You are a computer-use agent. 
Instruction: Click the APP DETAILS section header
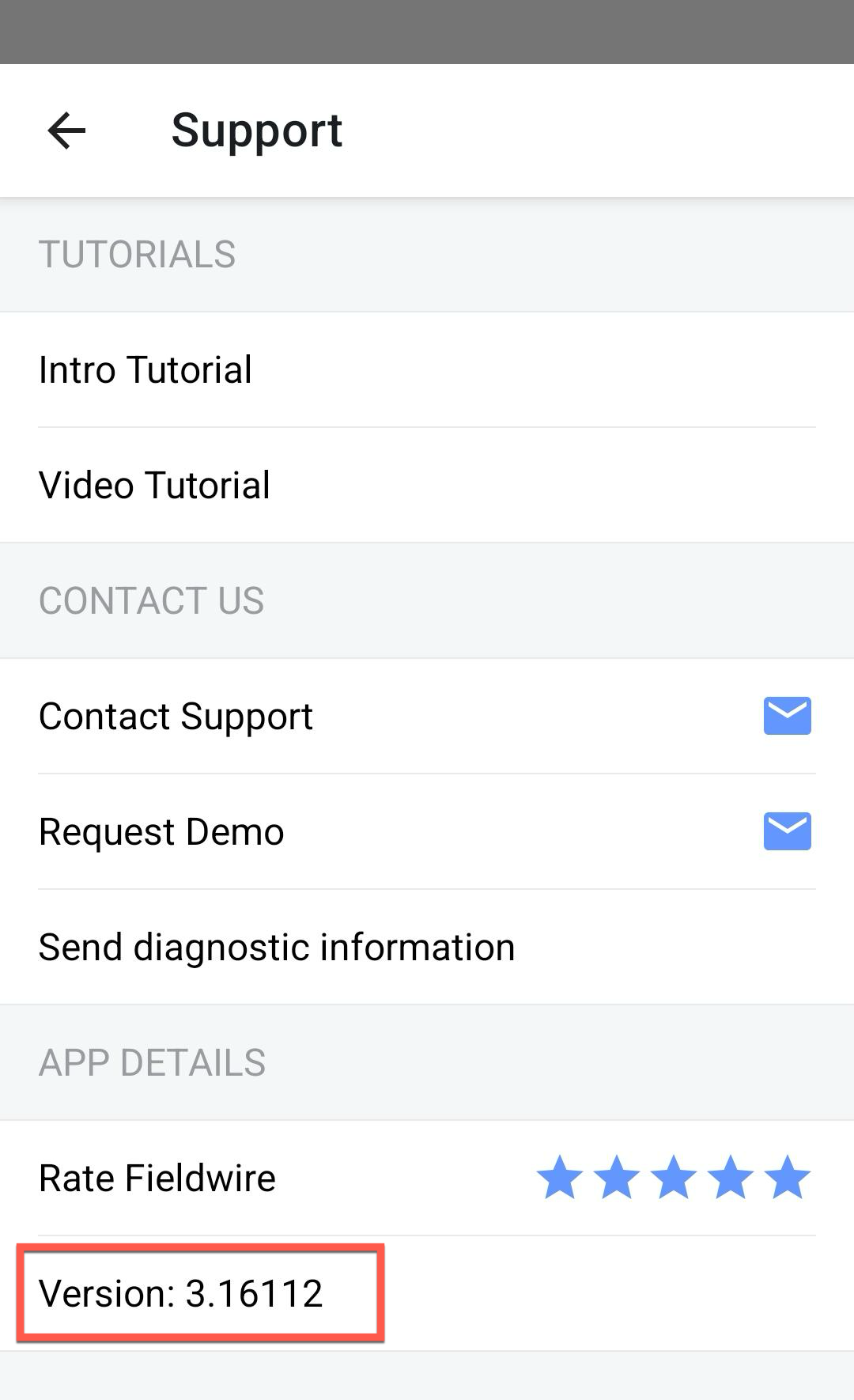pyautogui.click(x=153, y=1063)
